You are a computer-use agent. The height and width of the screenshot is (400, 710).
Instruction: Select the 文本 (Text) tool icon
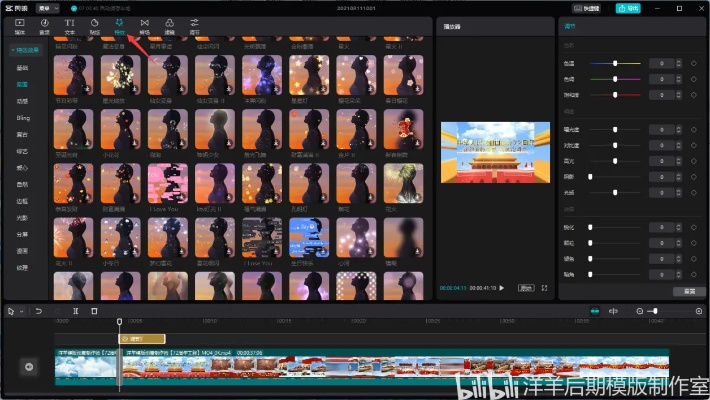click(x=69, y=24)
